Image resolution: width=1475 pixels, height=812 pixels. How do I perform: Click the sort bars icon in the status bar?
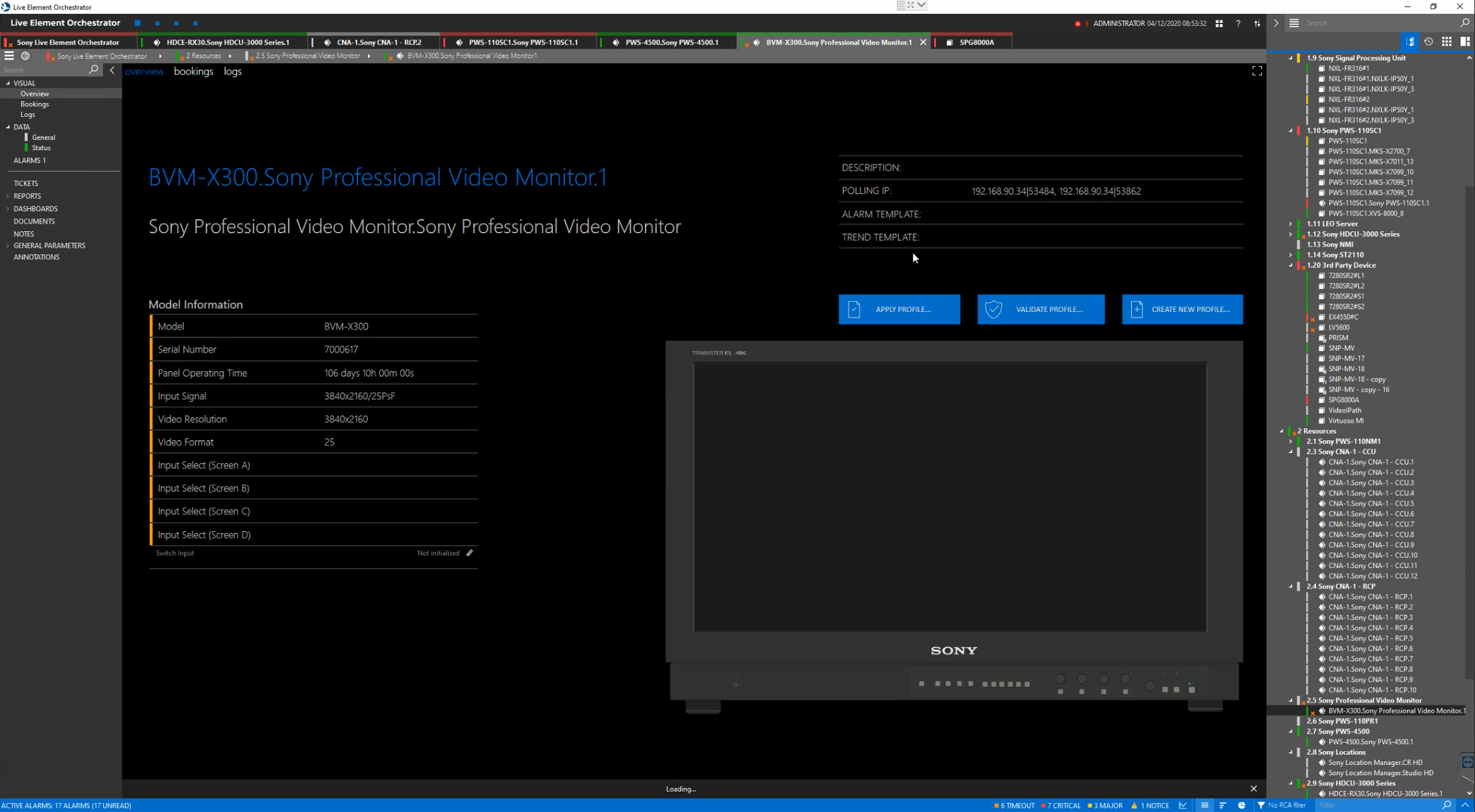click(x=1223, y=805)
